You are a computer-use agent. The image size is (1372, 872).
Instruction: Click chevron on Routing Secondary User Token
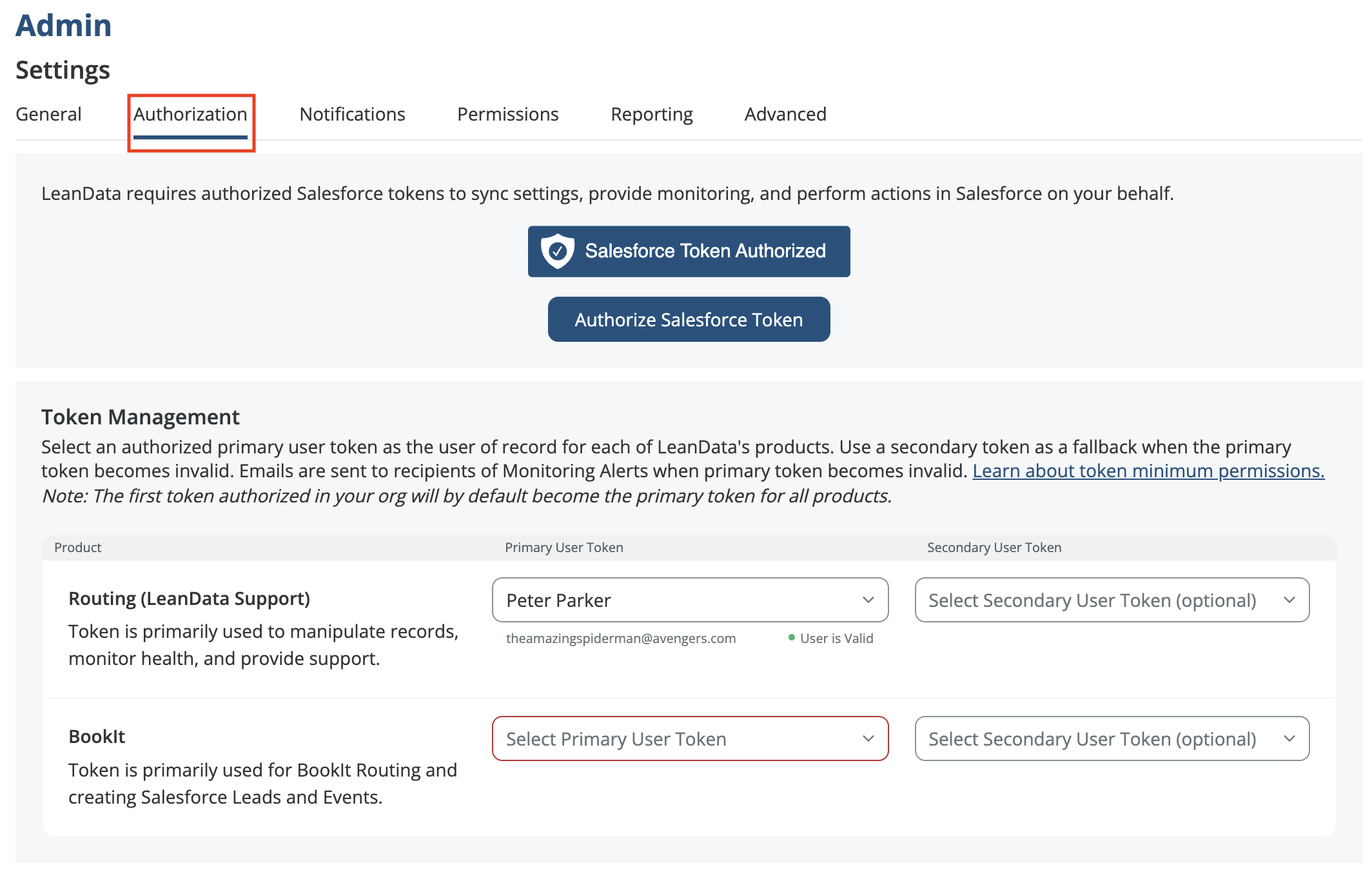pos(1289,600)
